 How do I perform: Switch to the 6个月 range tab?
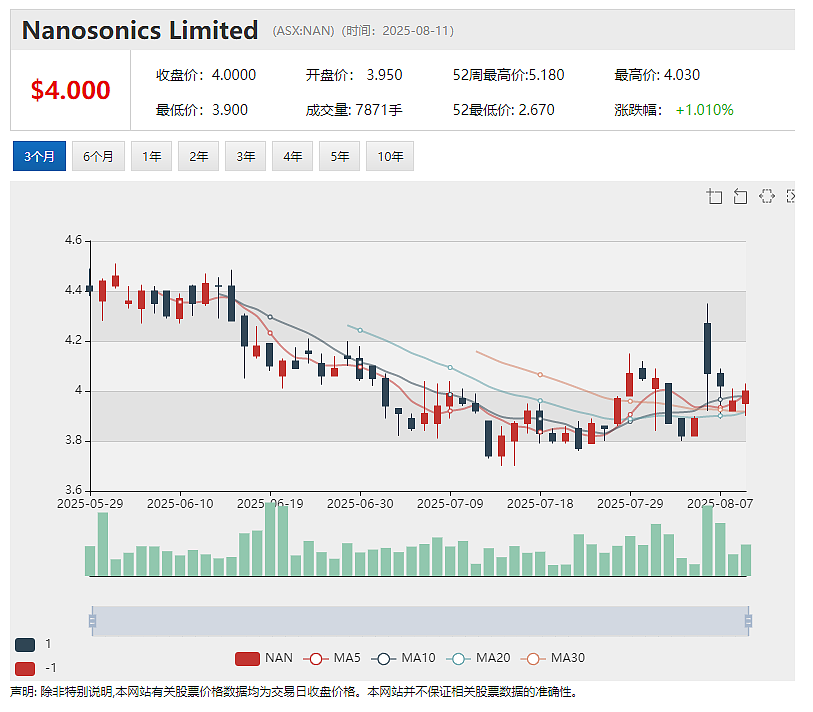point(98,156)
